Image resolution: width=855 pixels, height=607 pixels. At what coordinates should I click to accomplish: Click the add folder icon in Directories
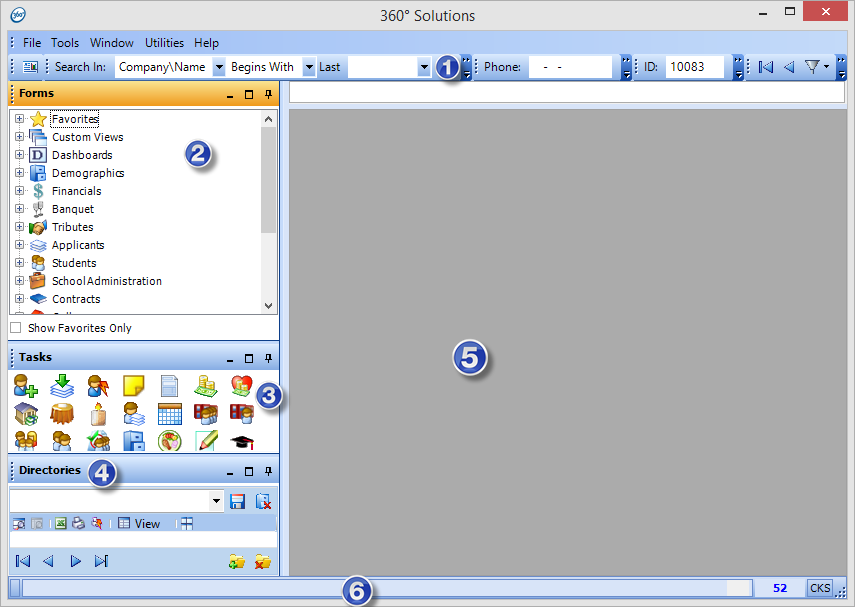coord(237,561)
